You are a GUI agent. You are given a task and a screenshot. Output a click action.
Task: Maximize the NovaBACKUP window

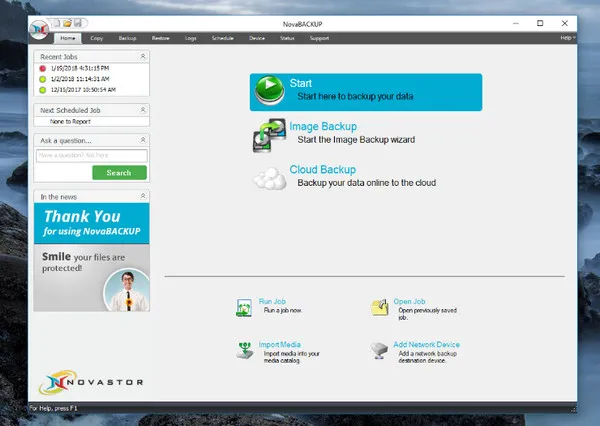point(540,23)
